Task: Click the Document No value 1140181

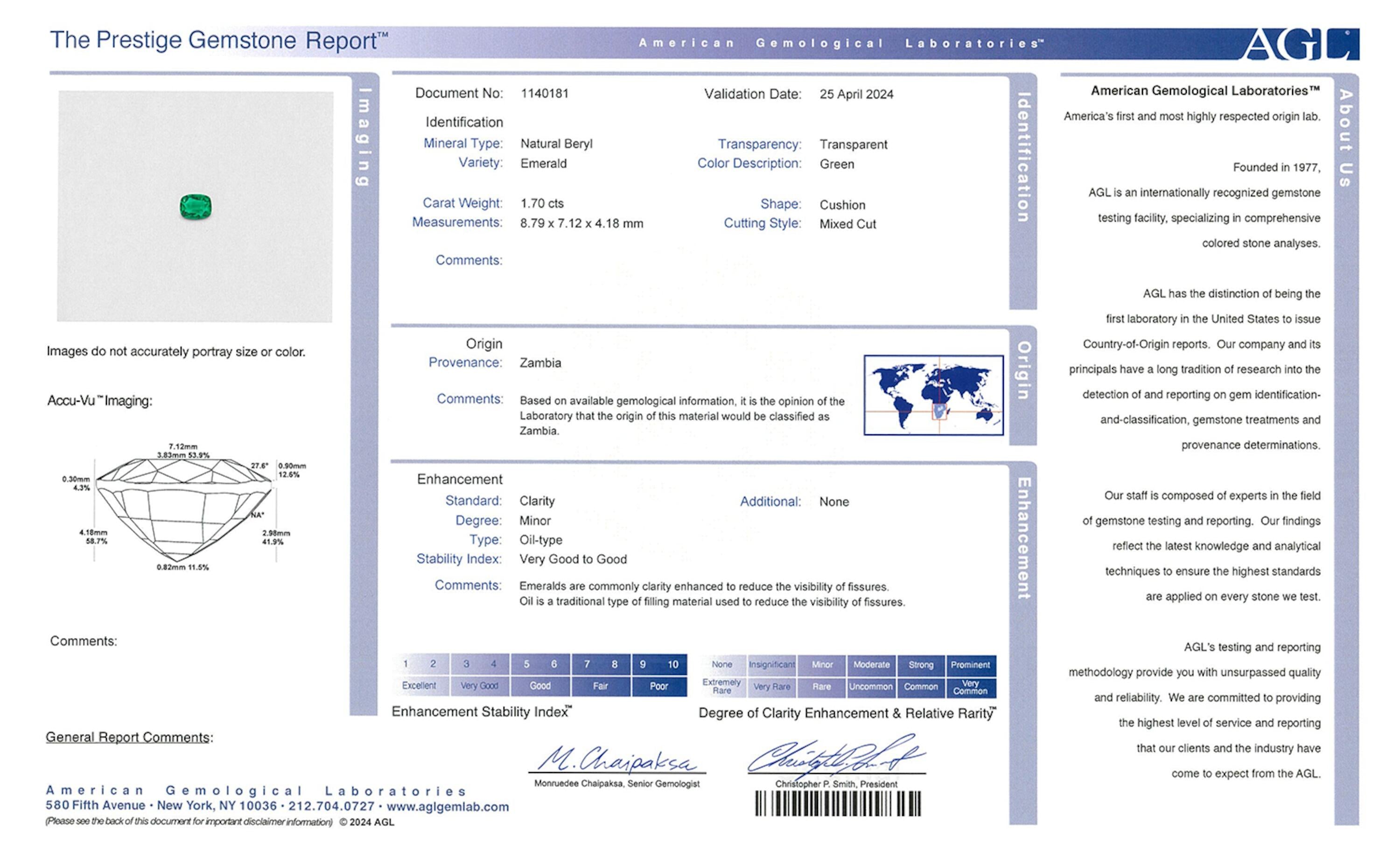Action: (544, 93)
